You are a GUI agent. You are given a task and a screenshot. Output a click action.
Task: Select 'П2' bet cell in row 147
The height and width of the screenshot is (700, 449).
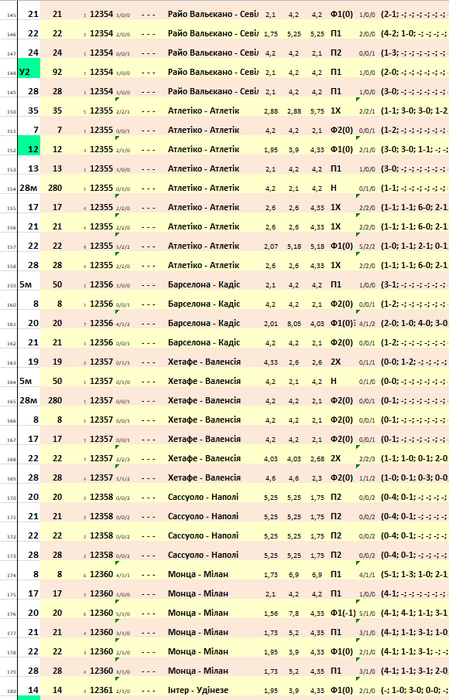tap(336, 53)
